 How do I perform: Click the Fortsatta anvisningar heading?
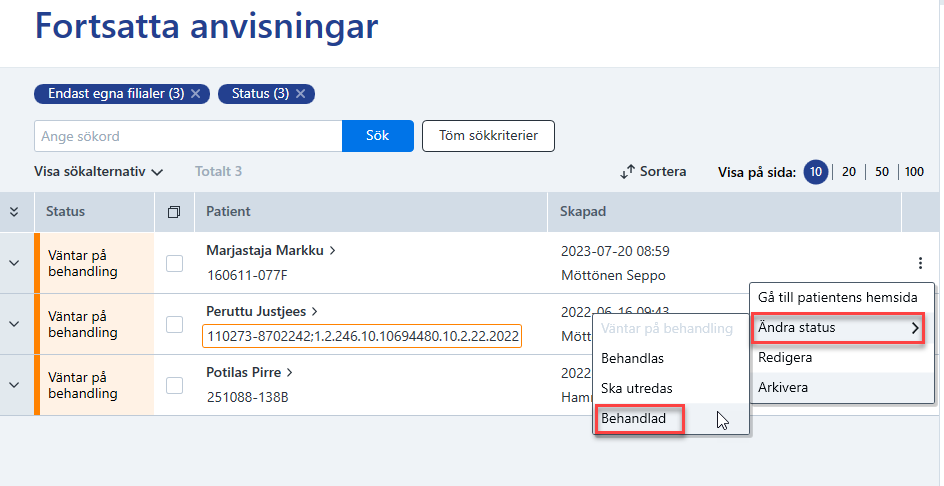pyautogui.click(x=206, y=26)
